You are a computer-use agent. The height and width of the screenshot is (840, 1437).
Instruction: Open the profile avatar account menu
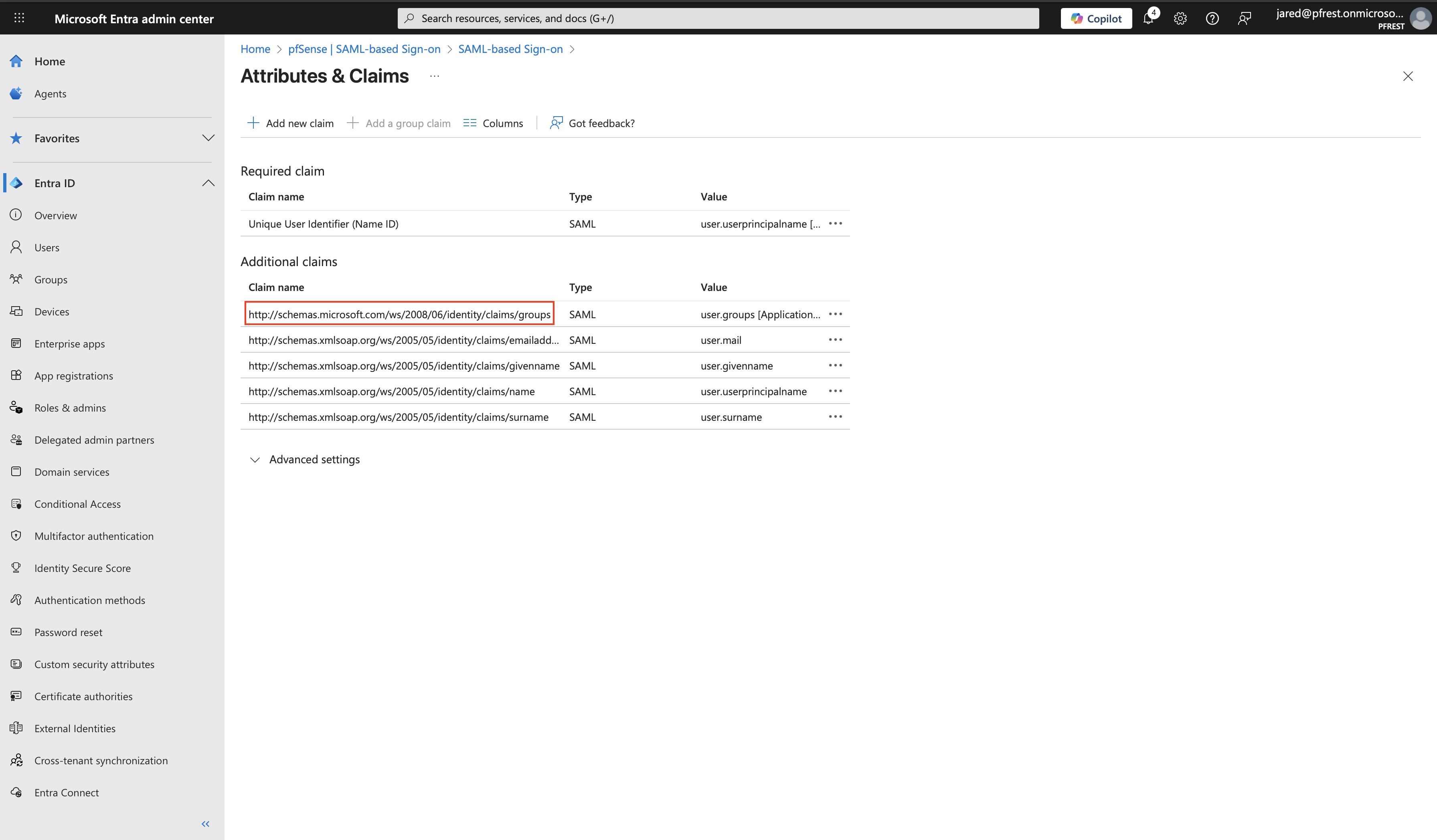click(1419, 18)
